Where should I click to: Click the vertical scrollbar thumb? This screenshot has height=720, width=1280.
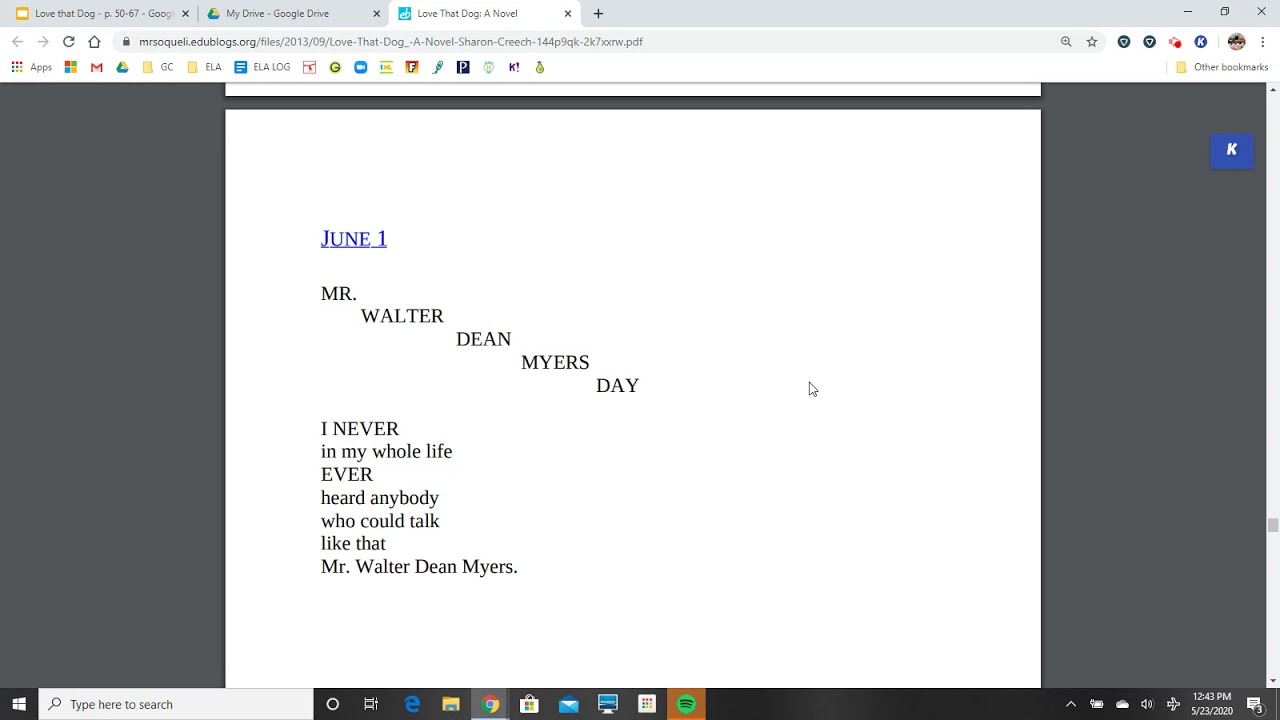(x=1273, y=526)
